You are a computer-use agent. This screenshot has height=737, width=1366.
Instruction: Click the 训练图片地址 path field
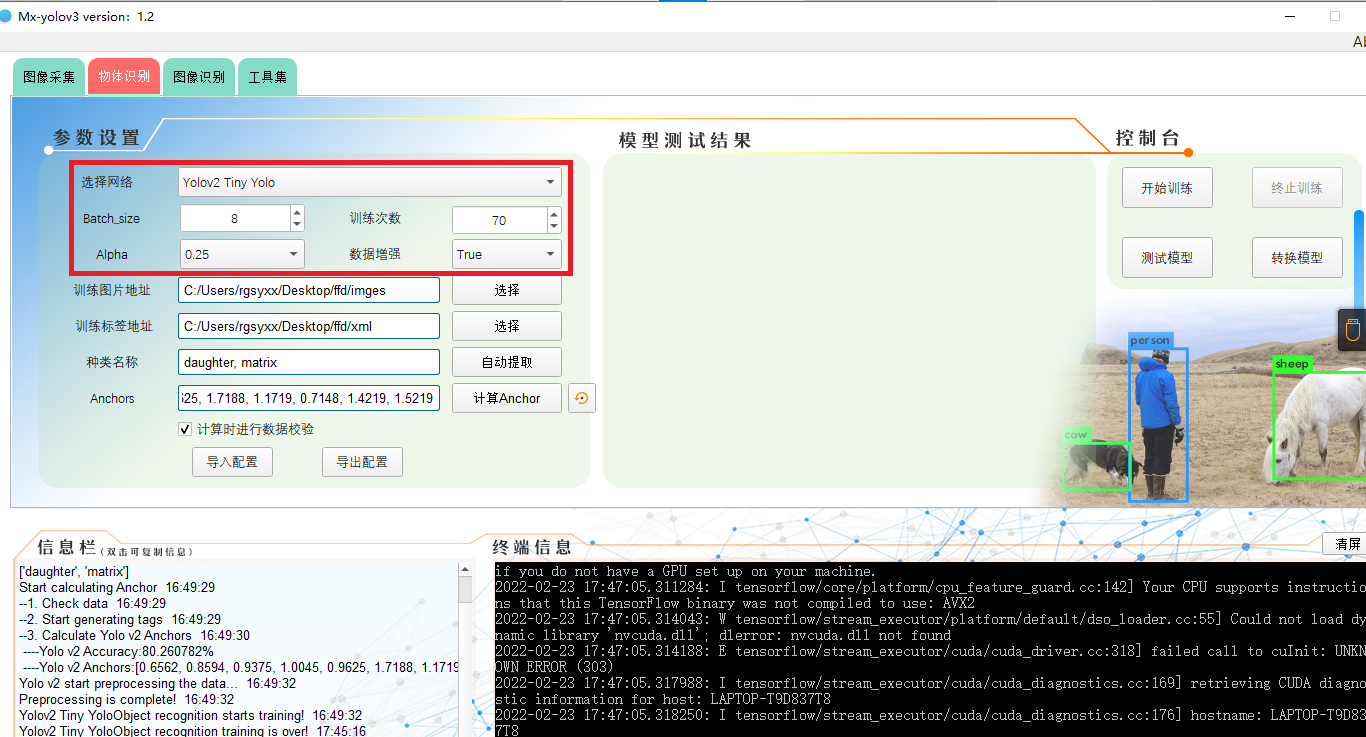(309, 290)
